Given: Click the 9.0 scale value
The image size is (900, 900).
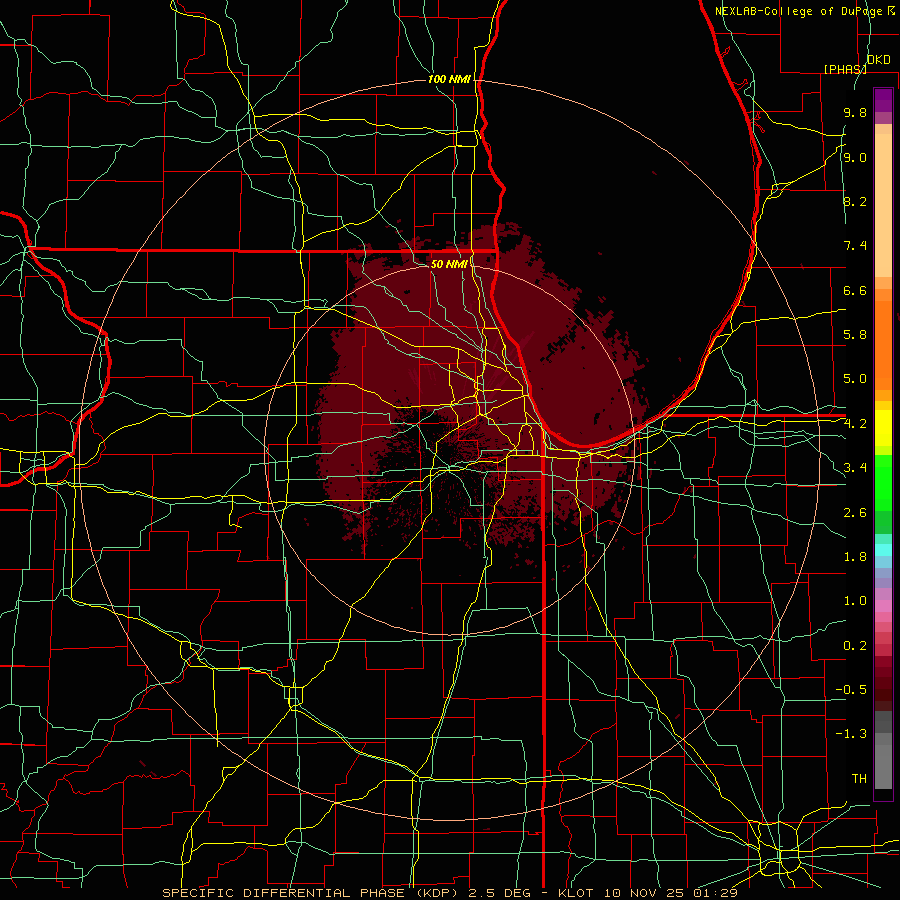Looking at the screenshot, I should coord(855,157).
